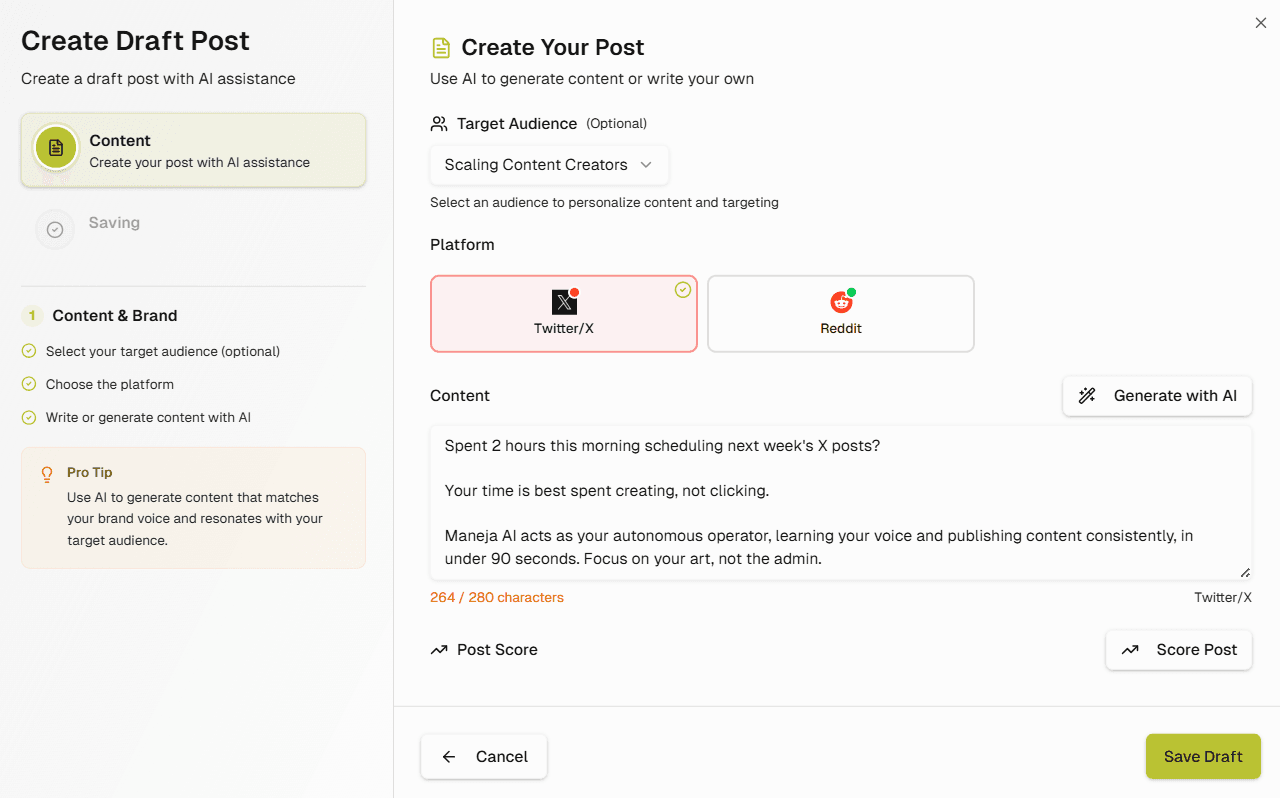Click the back arrow inside the Cancel button
This screenshot has height=798, width=1280.
(447, 756)
